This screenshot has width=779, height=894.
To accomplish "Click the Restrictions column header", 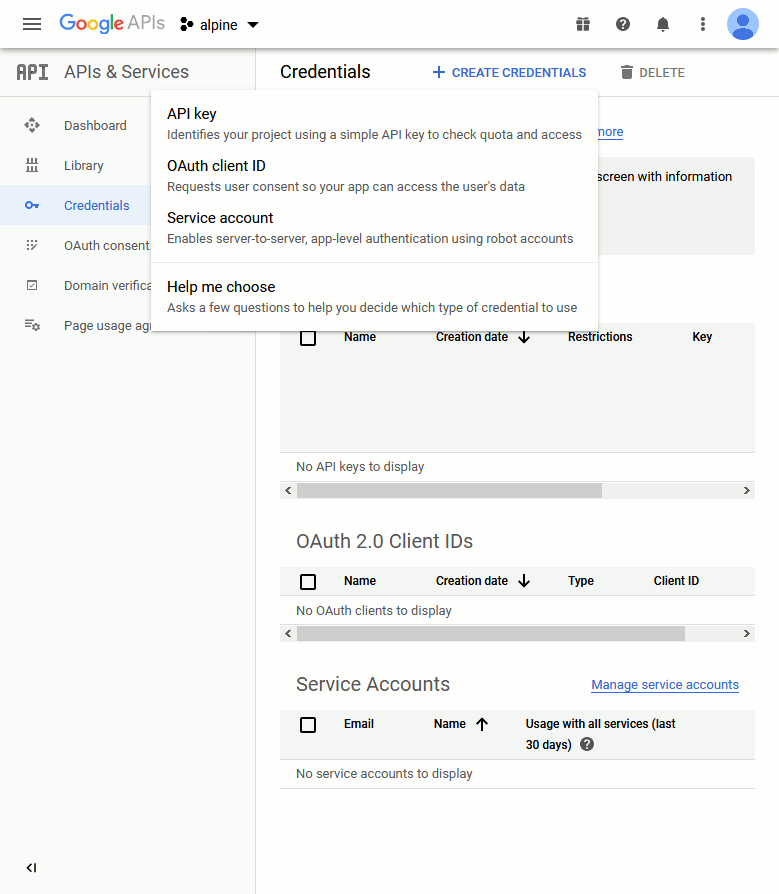I will [x=600, y=337].
